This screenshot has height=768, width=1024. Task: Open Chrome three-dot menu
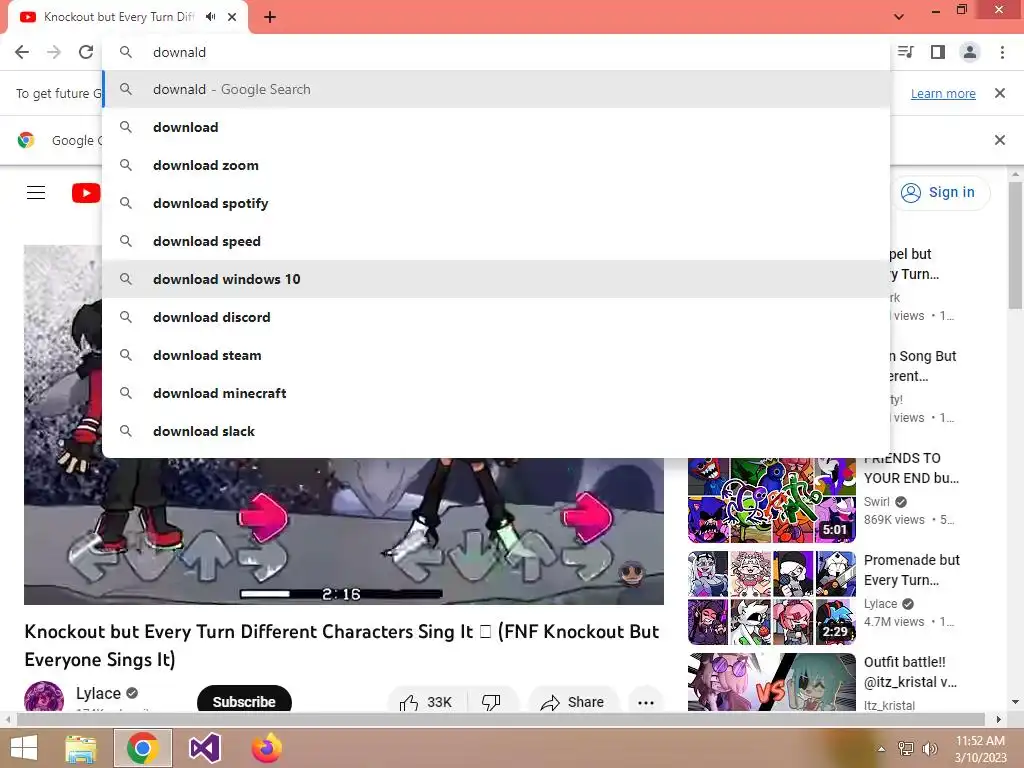[x=1002, y=52]
